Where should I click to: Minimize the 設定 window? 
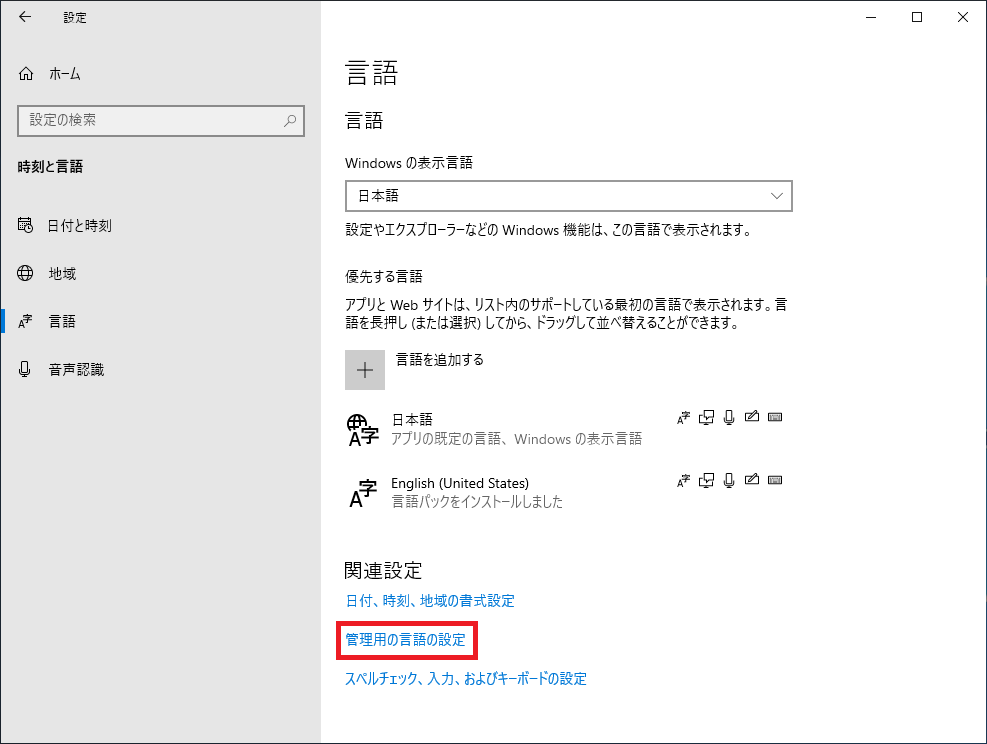pyautogui.click(x=871, y=17)
